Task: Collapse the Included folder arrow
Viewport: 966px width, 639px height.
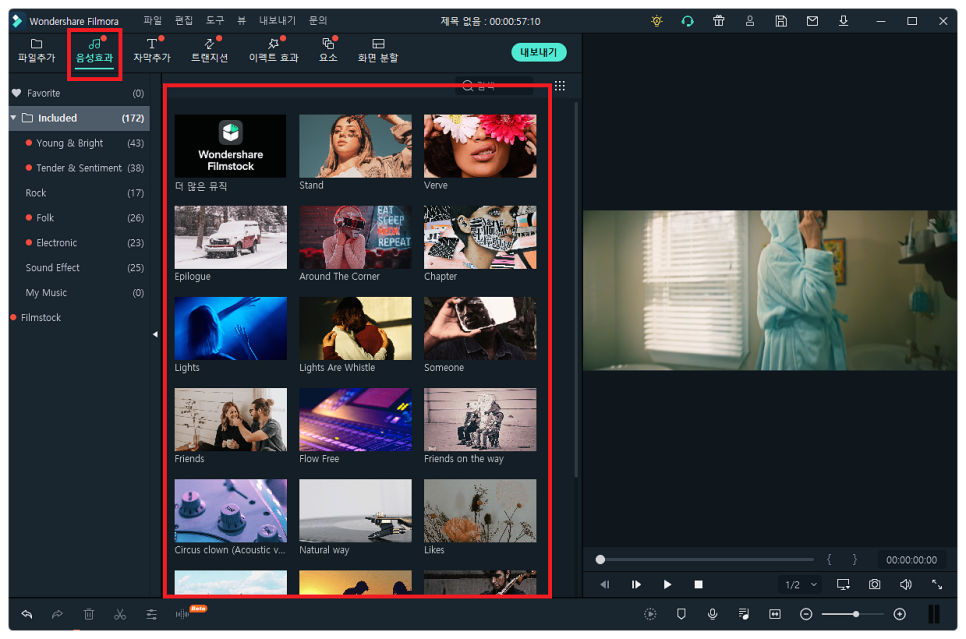Action: (14, 118)
